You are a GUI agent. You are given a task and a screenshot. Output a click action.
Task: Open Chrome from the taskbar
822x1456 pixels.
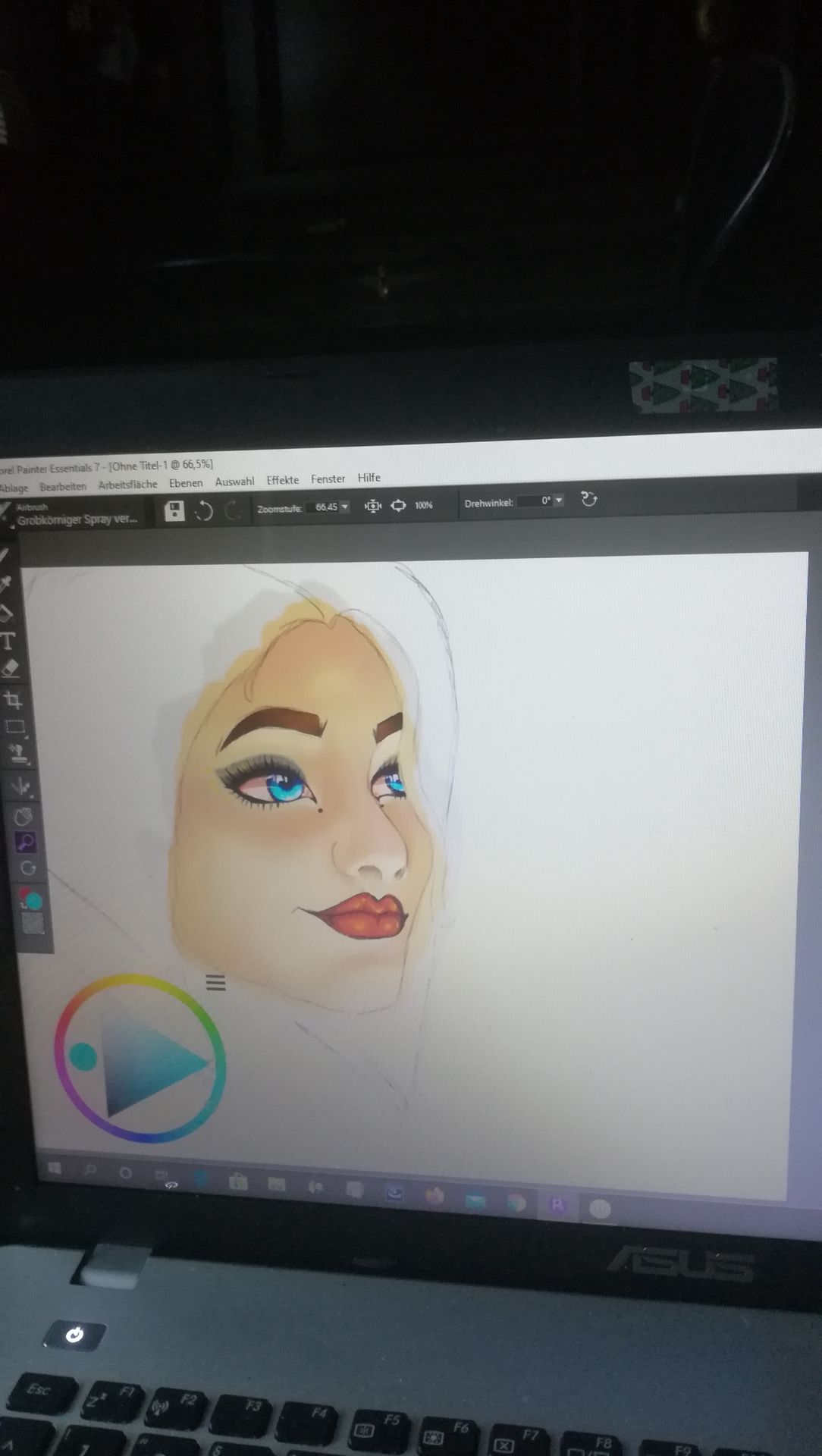[x=516, y=1203]
